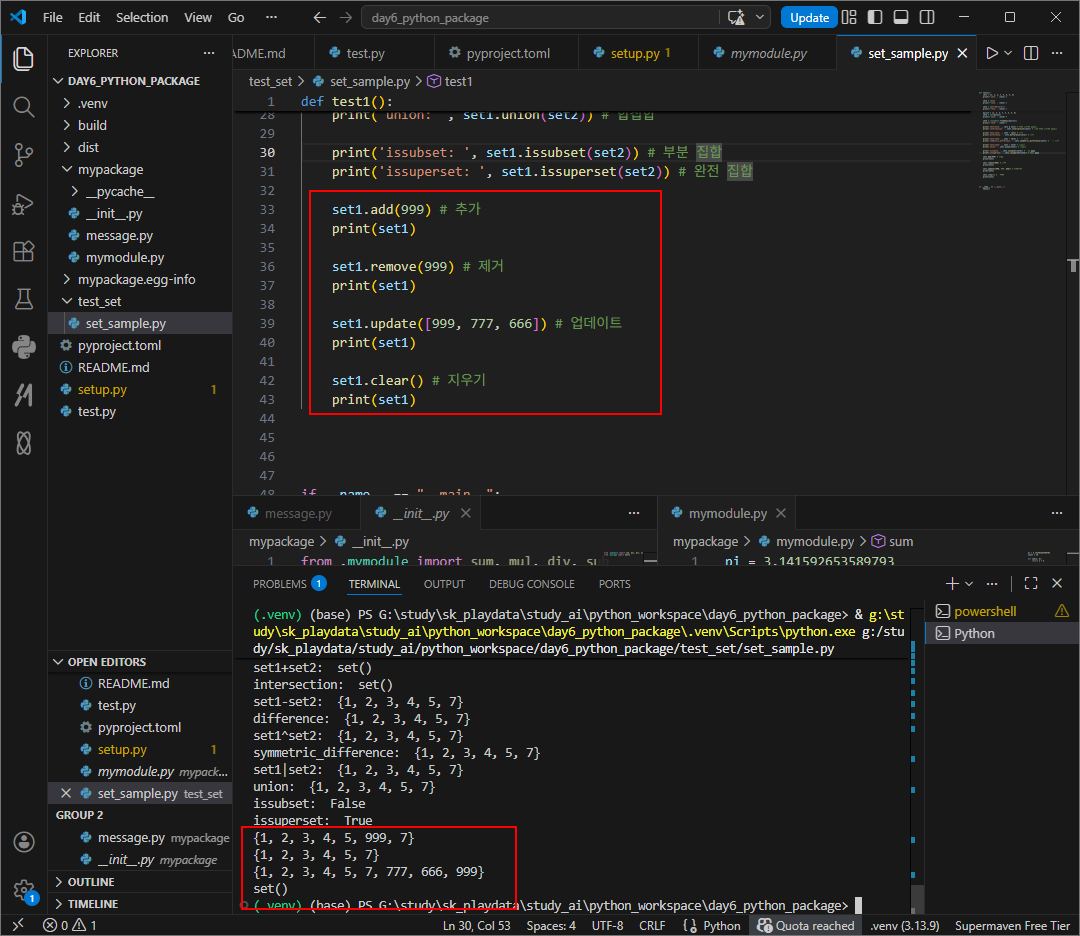The width and height of the screenshot is (1080, 936).
Task: Open Copilot chat dropdown arrow
Action: pyautogui.click(x=760, y=17)
